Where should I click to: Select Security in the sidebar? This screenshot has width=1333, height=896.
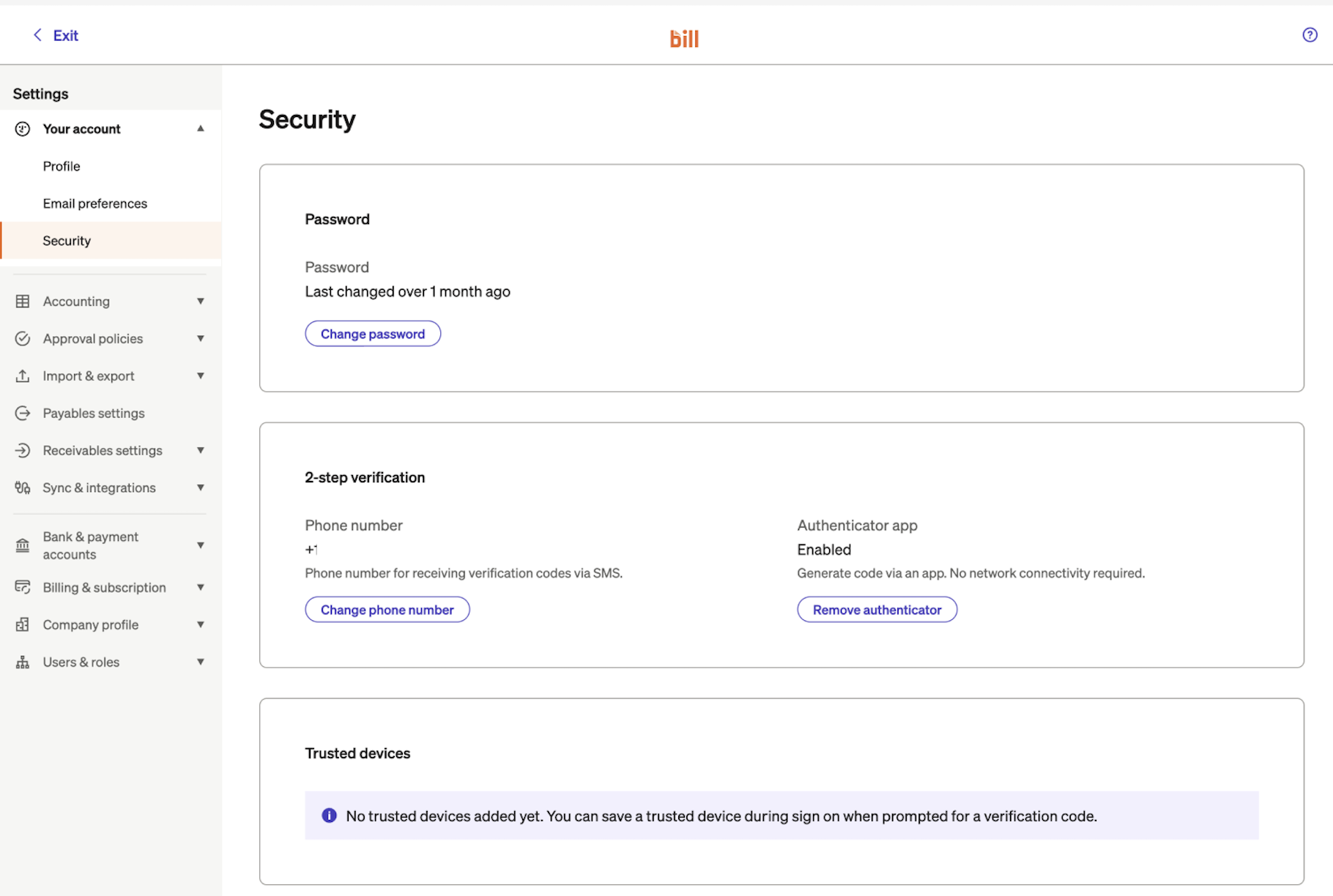[67, 241]
